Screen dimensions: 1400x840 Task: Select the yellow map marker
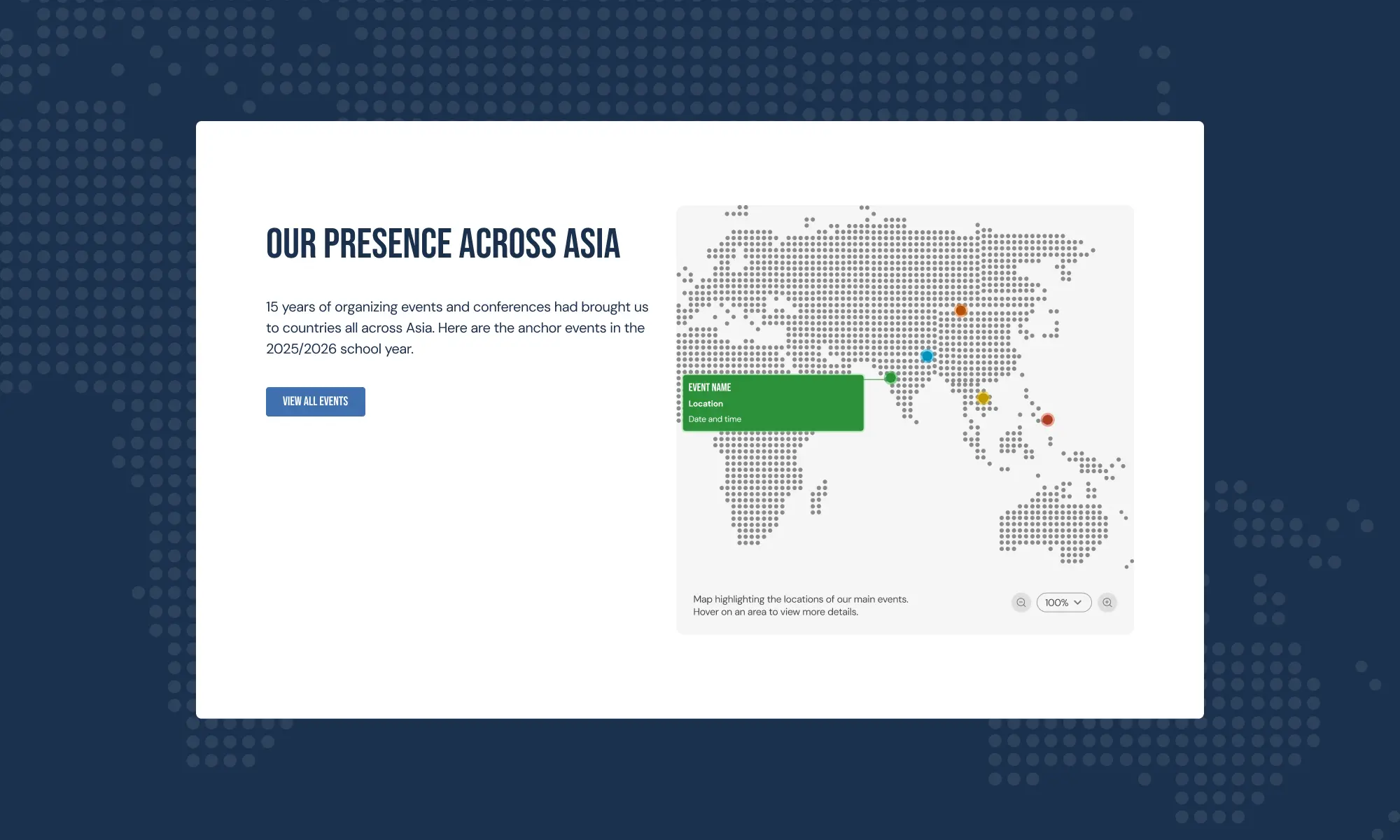pos(983,398)
